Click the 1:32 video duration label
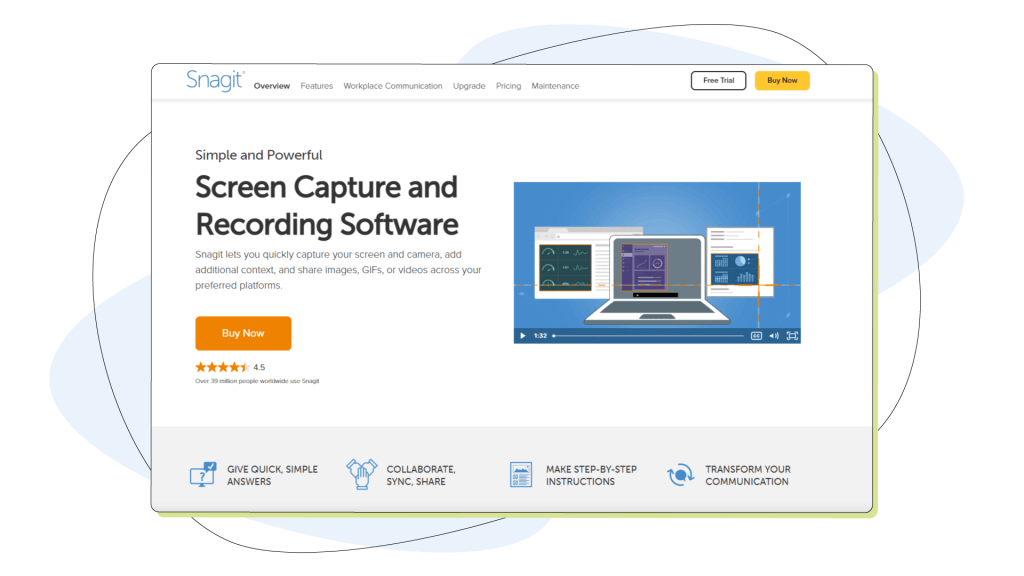The height and width of the screenshot is (576, 1024). click(540, 336)
